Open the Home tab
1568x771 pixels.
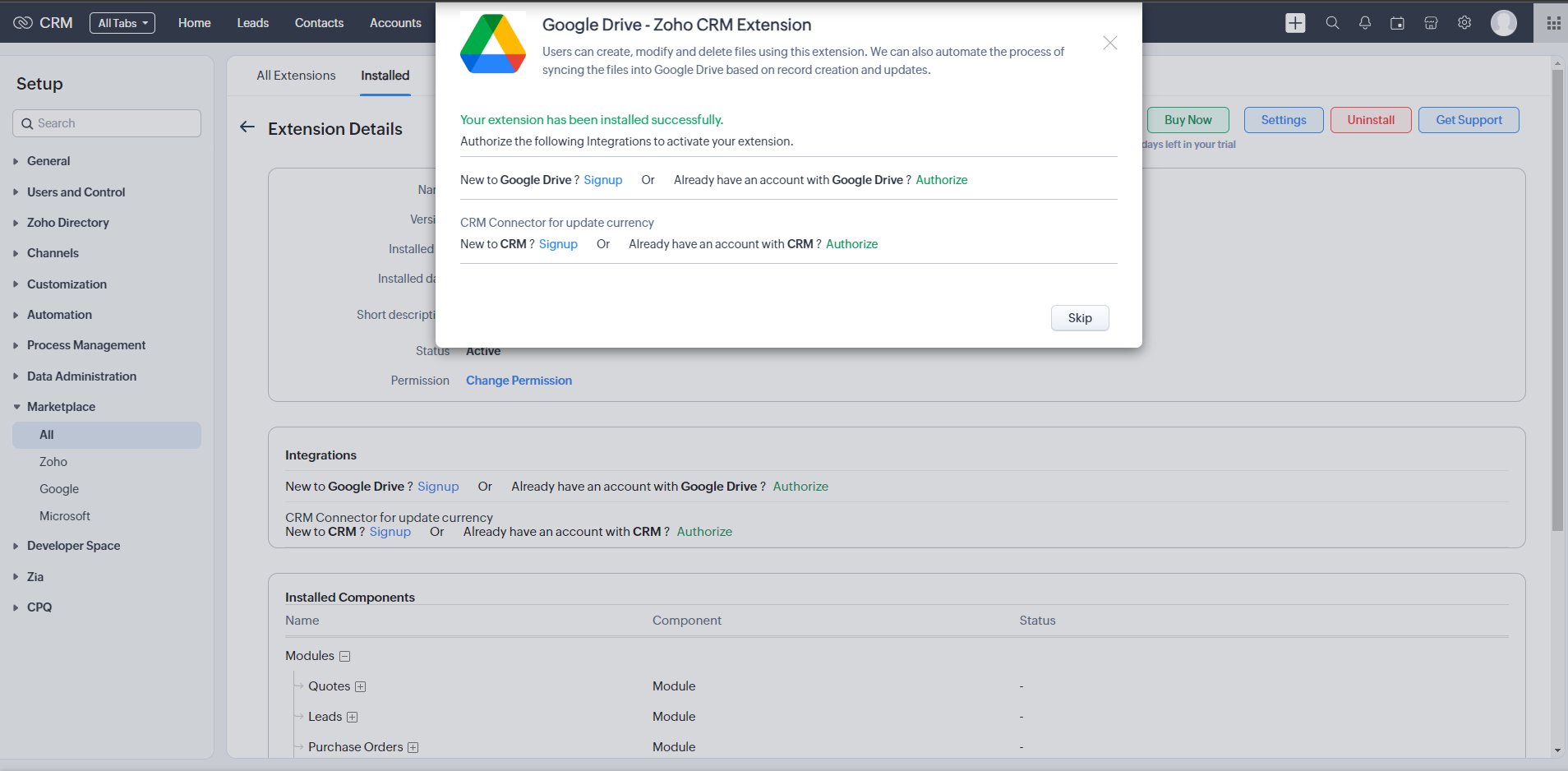(195, 23)
